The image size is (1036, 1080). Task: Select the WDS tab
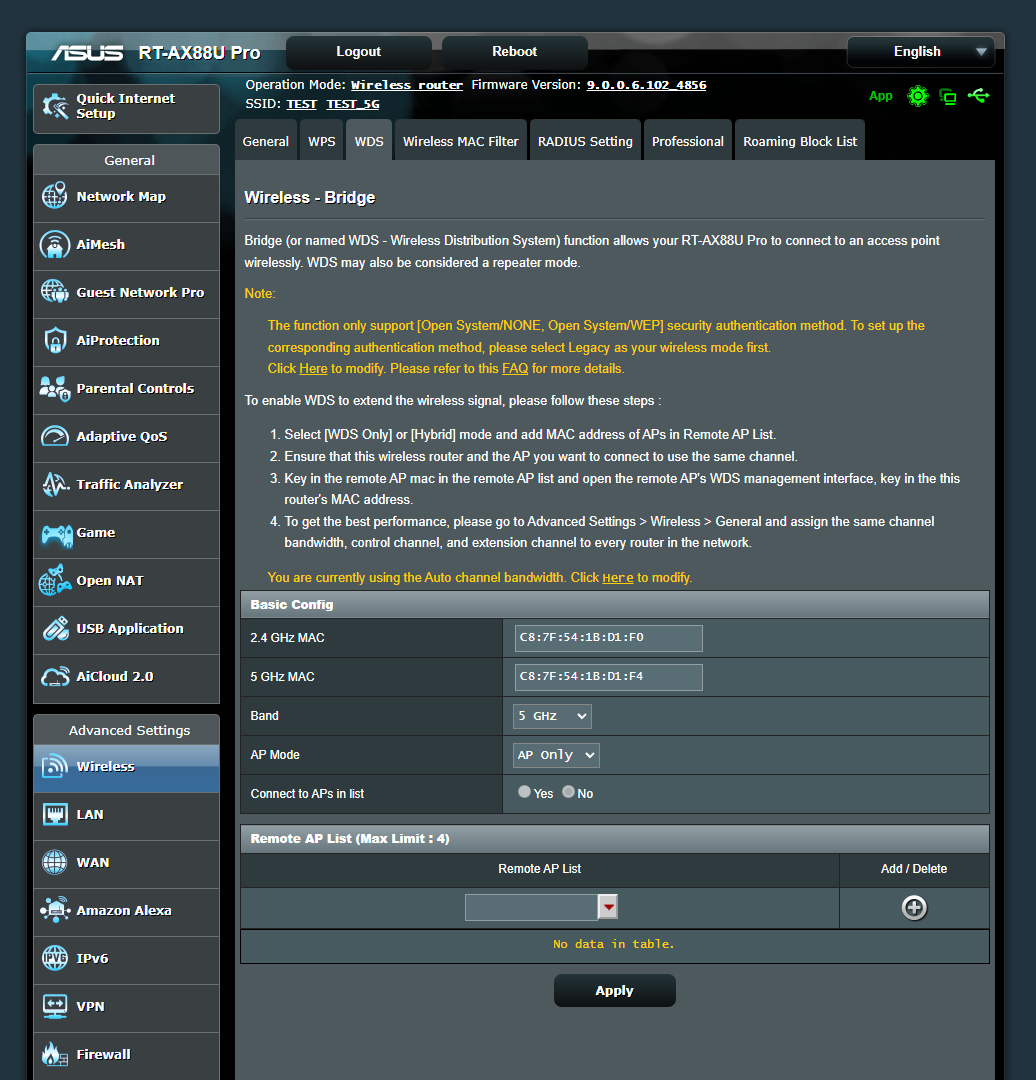[369, 141]
